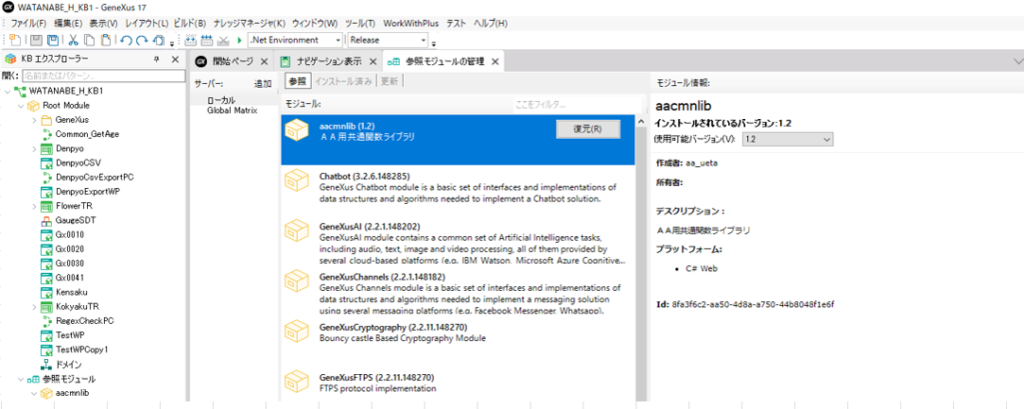
Task: Click the 追加 server link
Action: point(263,84)
